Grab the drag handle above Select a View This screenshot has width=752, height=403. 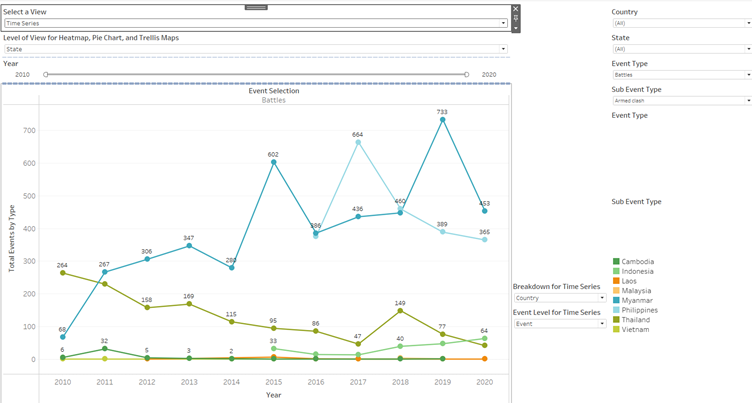(256, 6)
